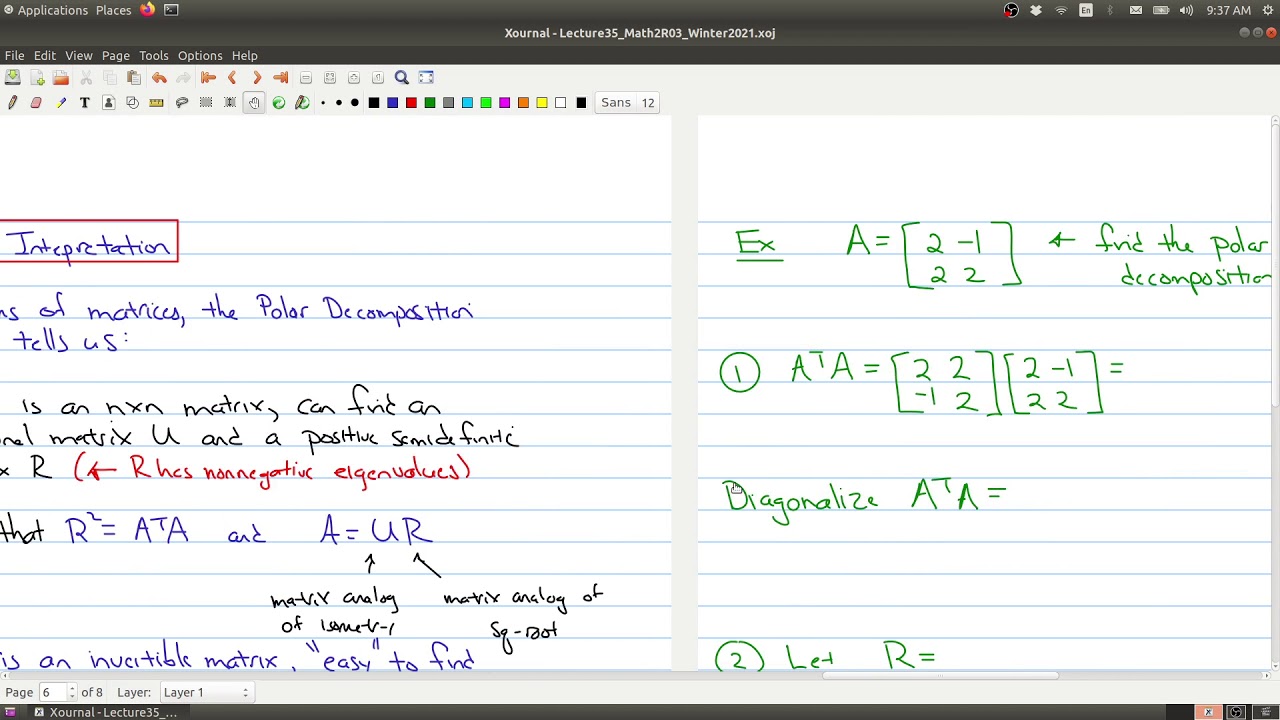Open the Page menu
Viewport: 1280px width, 720px height.
116,56
